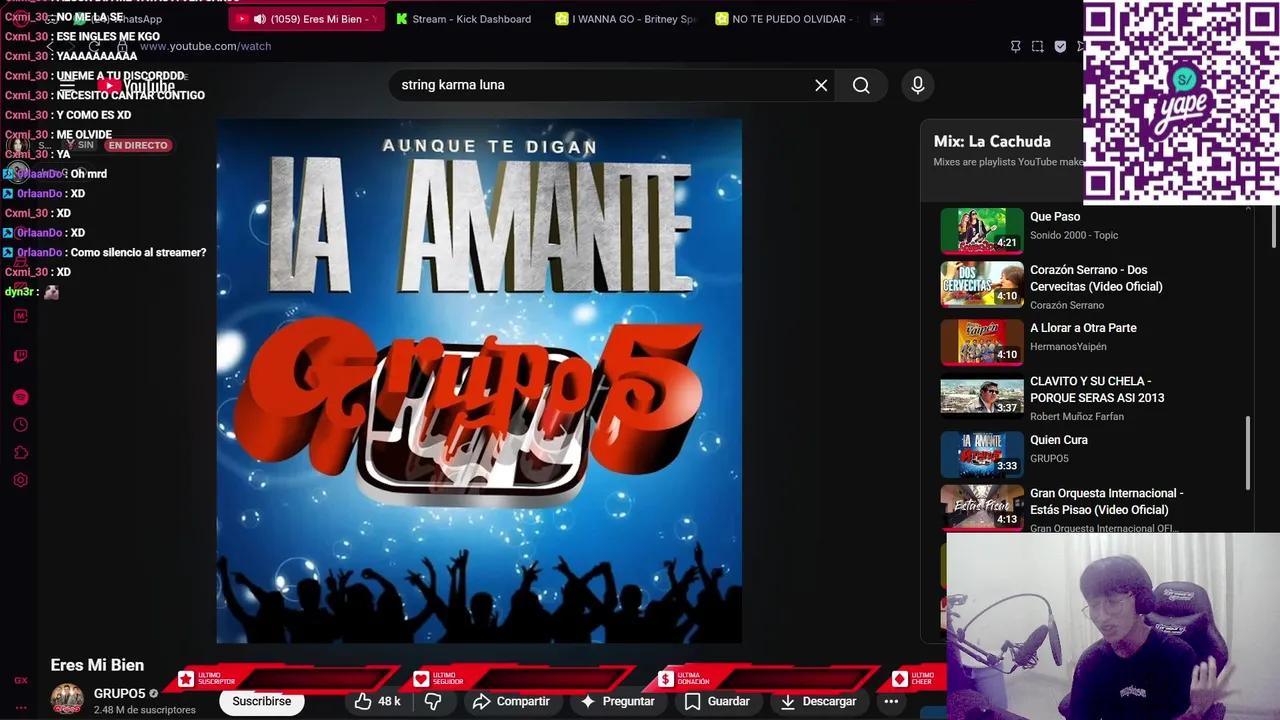This screenshot has height=720, width=1280.
Task: Like the video with thumbs-up 48 k
Action: [x=377, y=702]
